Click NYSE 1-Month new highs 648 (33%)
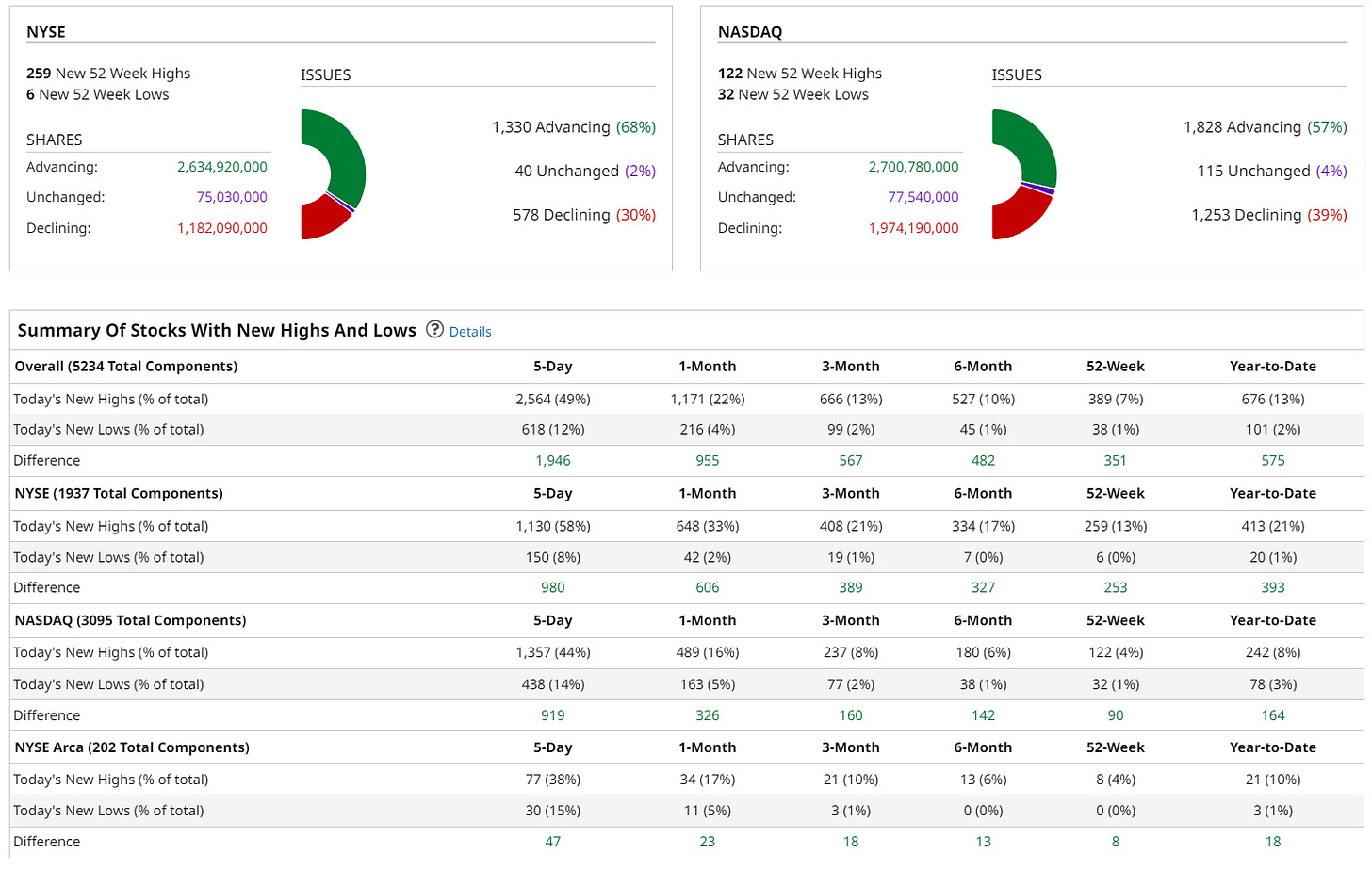 708,526
